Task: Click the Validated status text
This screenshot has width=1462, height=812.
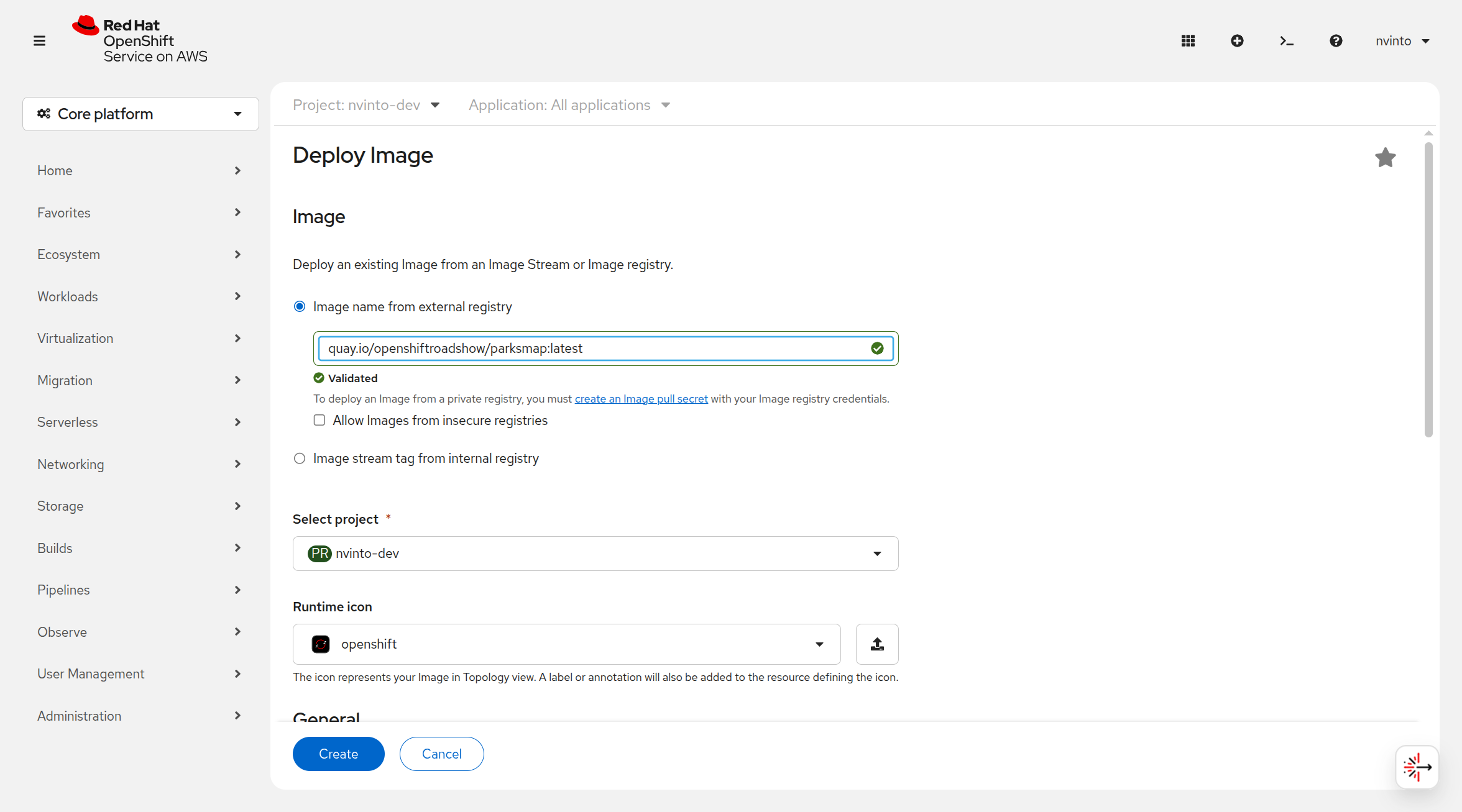Action: pos(353,378)
